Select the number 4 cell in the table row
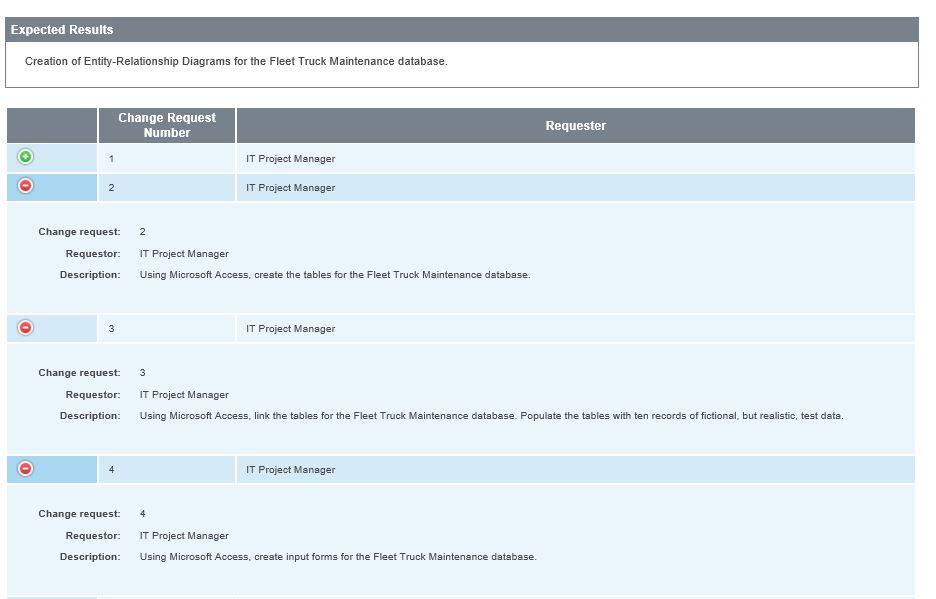The height and width of the screenshot is (599, 936). 167,469
